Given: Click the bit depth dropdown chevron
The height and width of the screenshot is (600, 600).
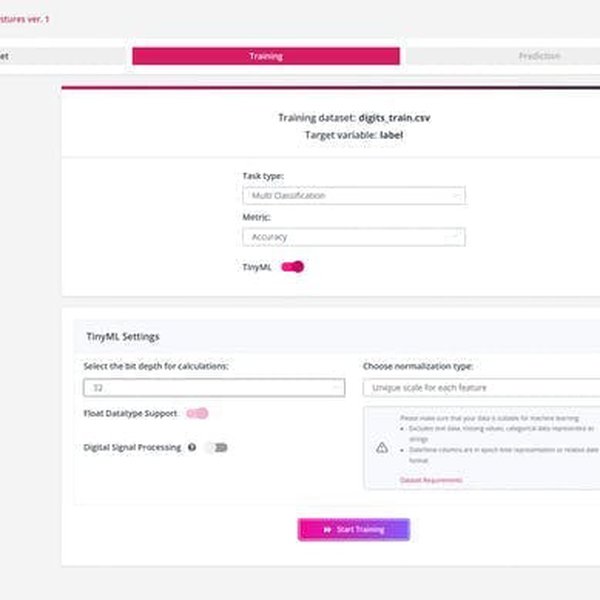Looking at the screenshot, I should point(337,387).
